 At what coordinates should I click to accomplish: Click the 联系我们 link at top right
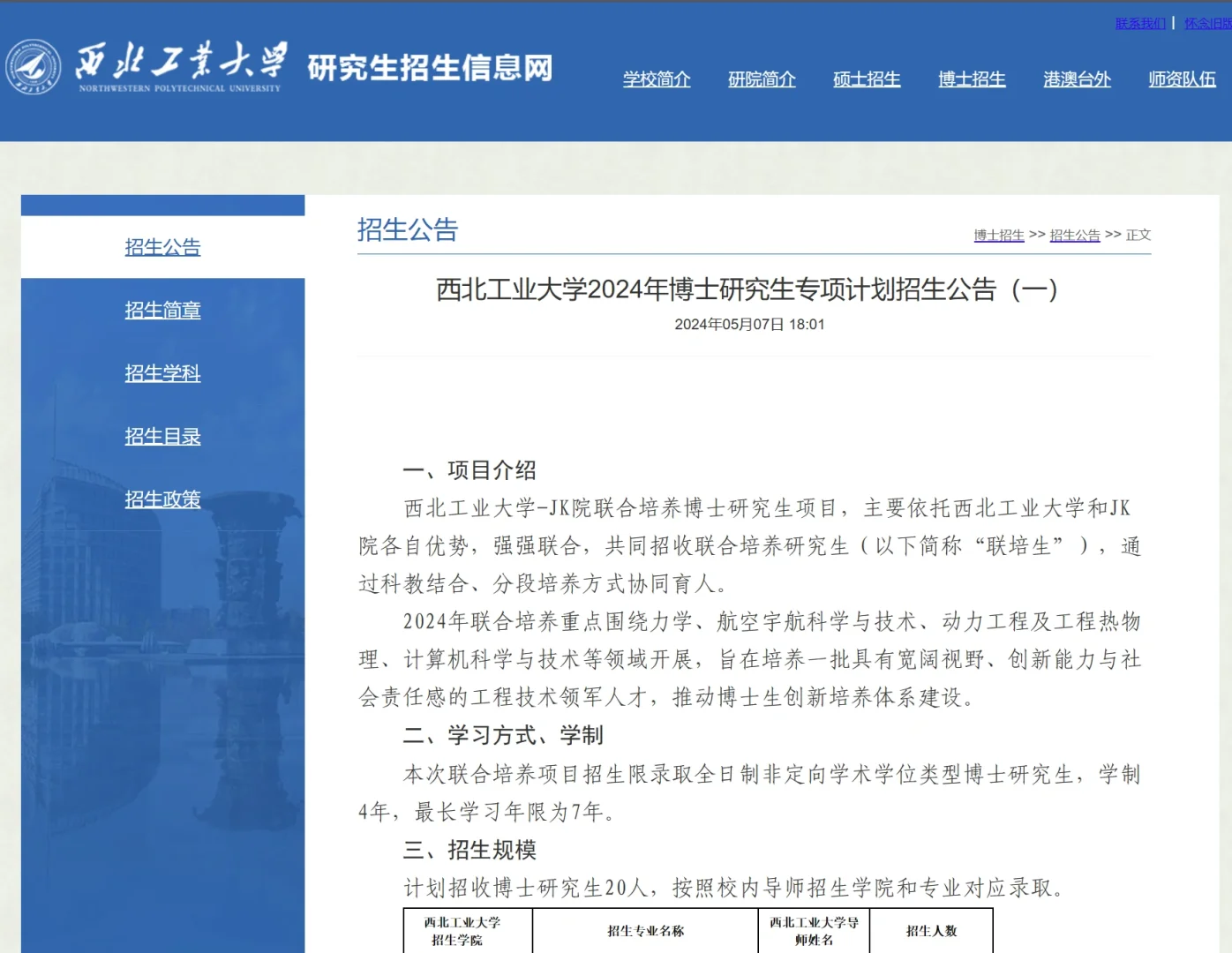(x=1140, y=23)
